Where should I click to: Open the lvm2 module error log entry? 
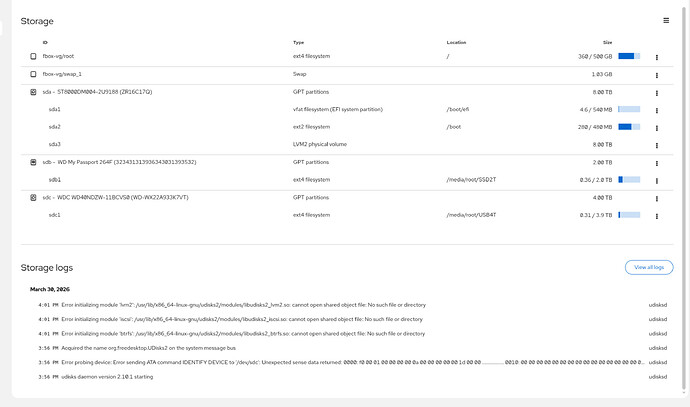352,305
